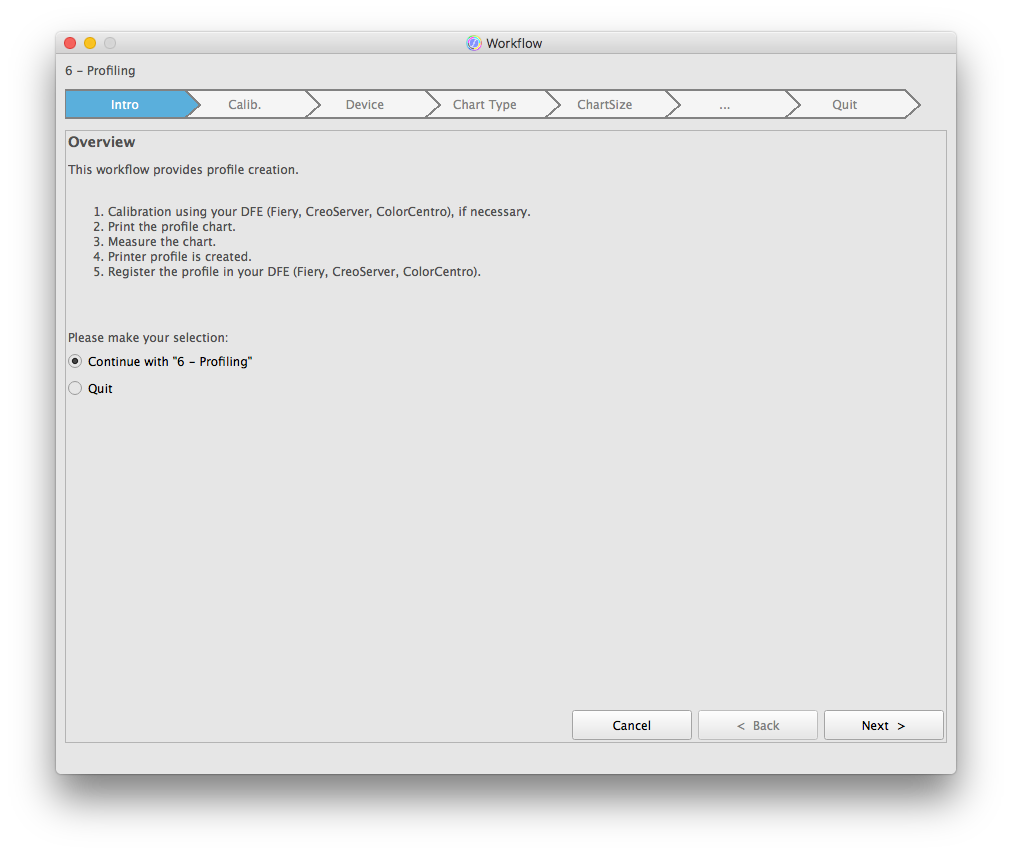Open the Chart Type step
The image size is (1012, 854).
point(485,105)
